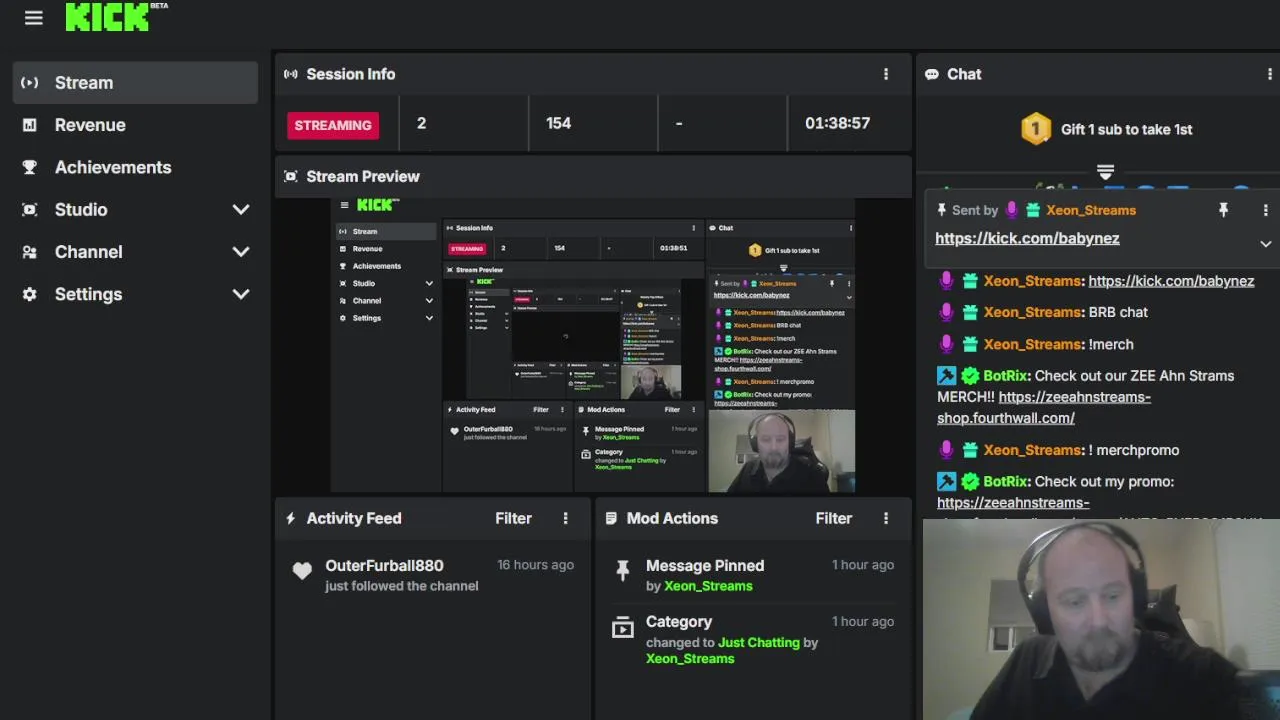Click the BotRix verified badge on merch message
Image resolution: width=1280 pixels, height=720 pixels.
(970, 376)
